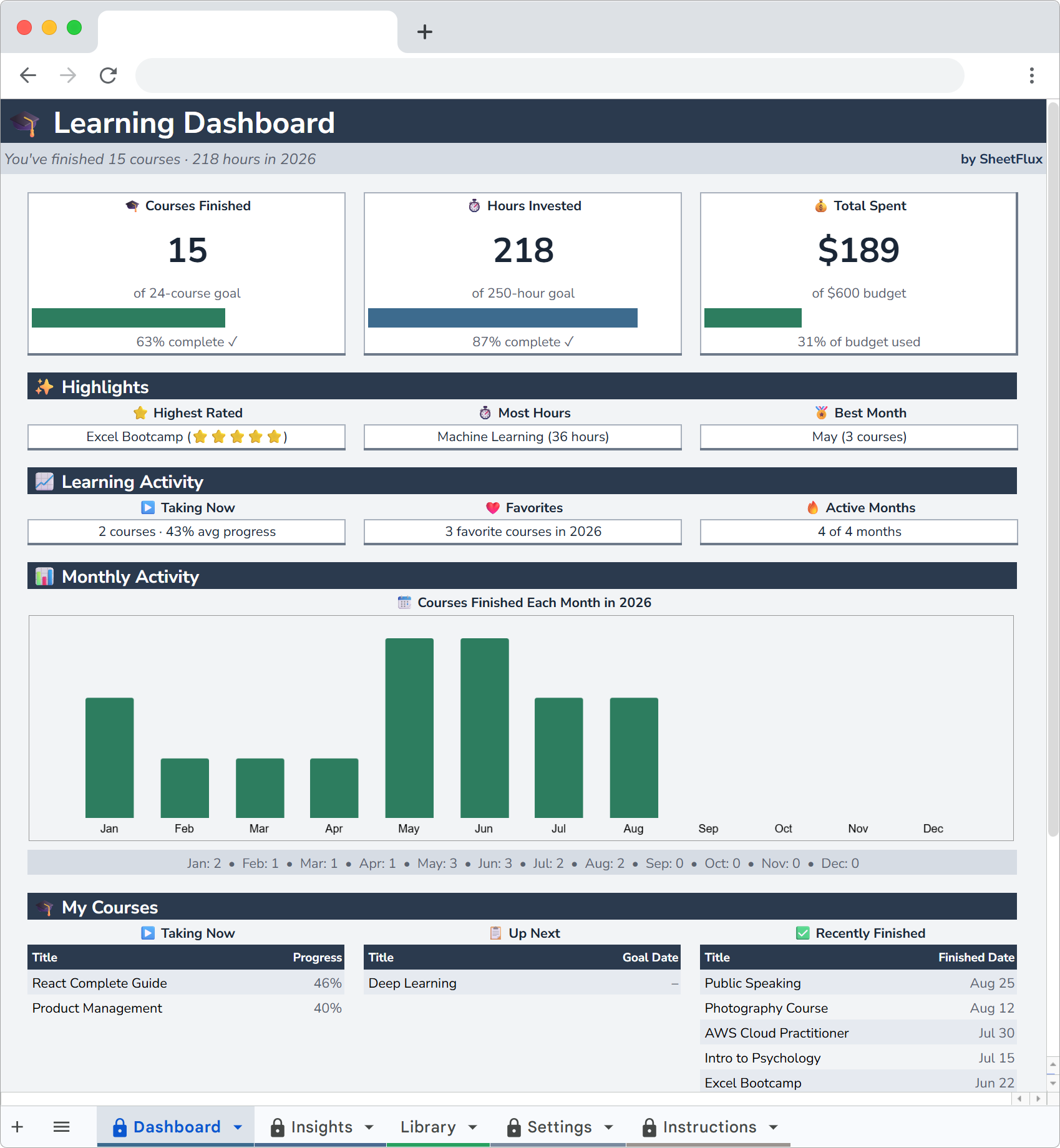This screenshot has width=1060, height=1148.
Task: Open the Library tab dropdown arrow
Action: pyautogui.click(x=472, y=1127)
